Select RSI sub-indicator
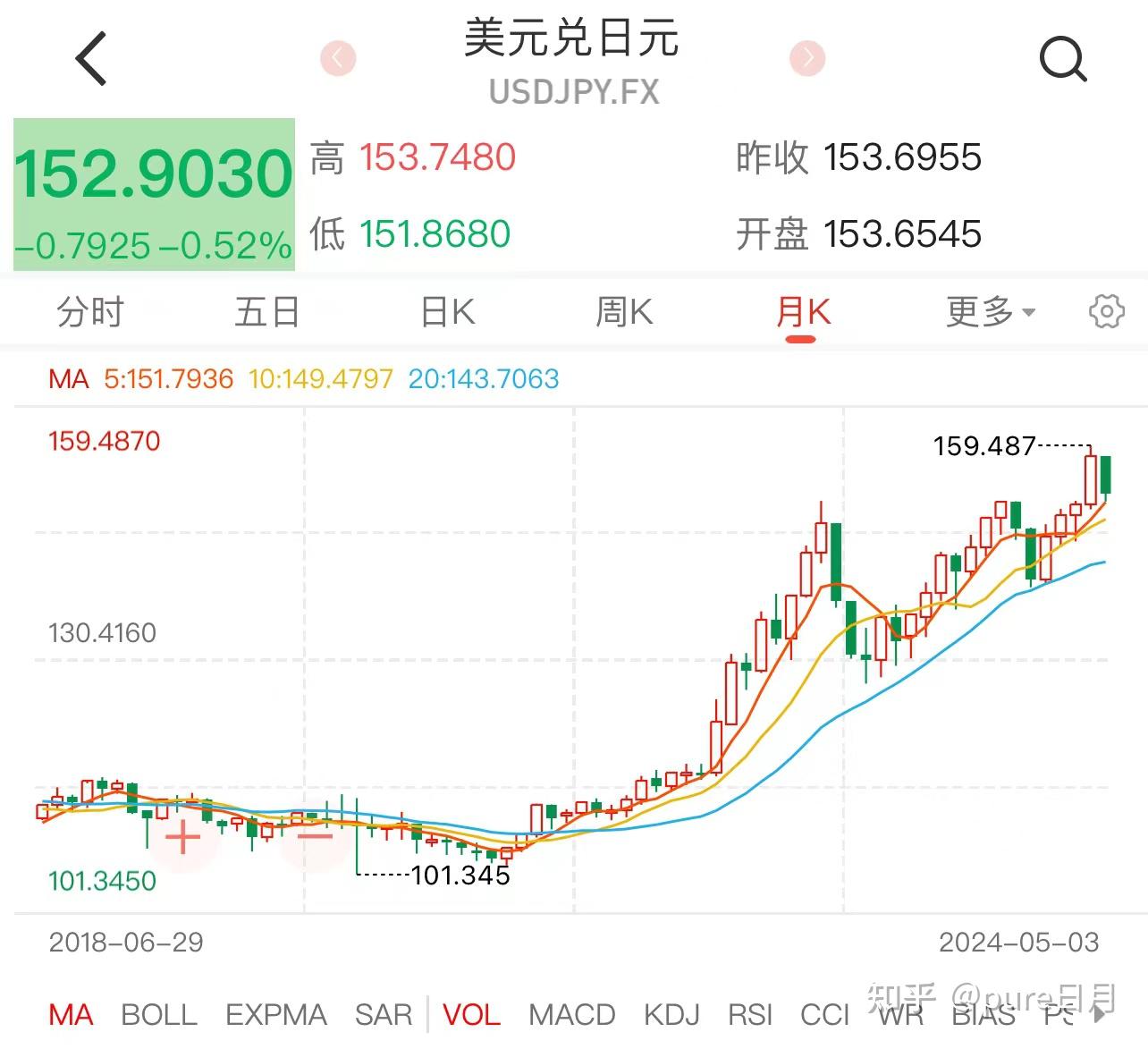 pos(749,1015)
